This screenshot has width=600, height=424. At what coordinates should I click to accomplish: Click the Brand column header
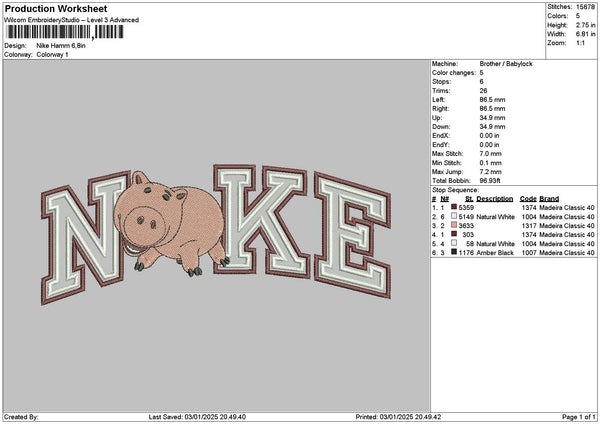coord(549,199)
